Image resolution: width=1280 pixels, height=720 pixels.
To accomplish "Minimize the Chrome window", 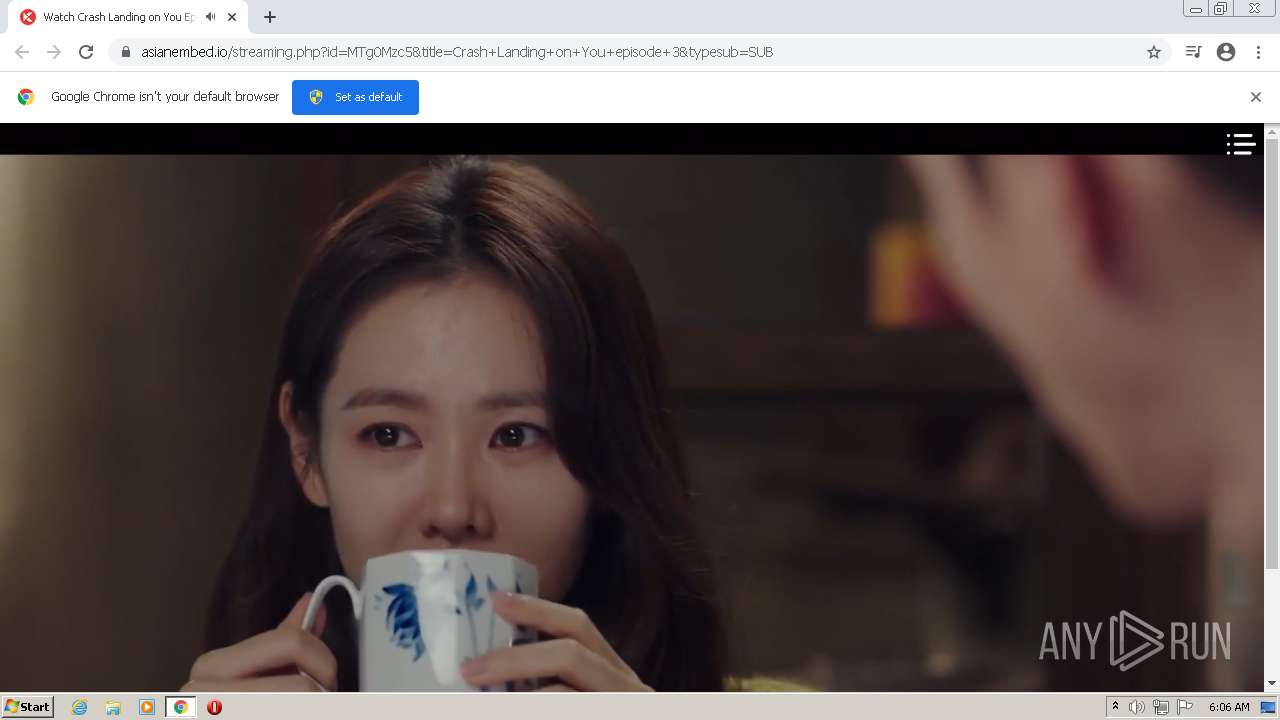I will 1196,9.
